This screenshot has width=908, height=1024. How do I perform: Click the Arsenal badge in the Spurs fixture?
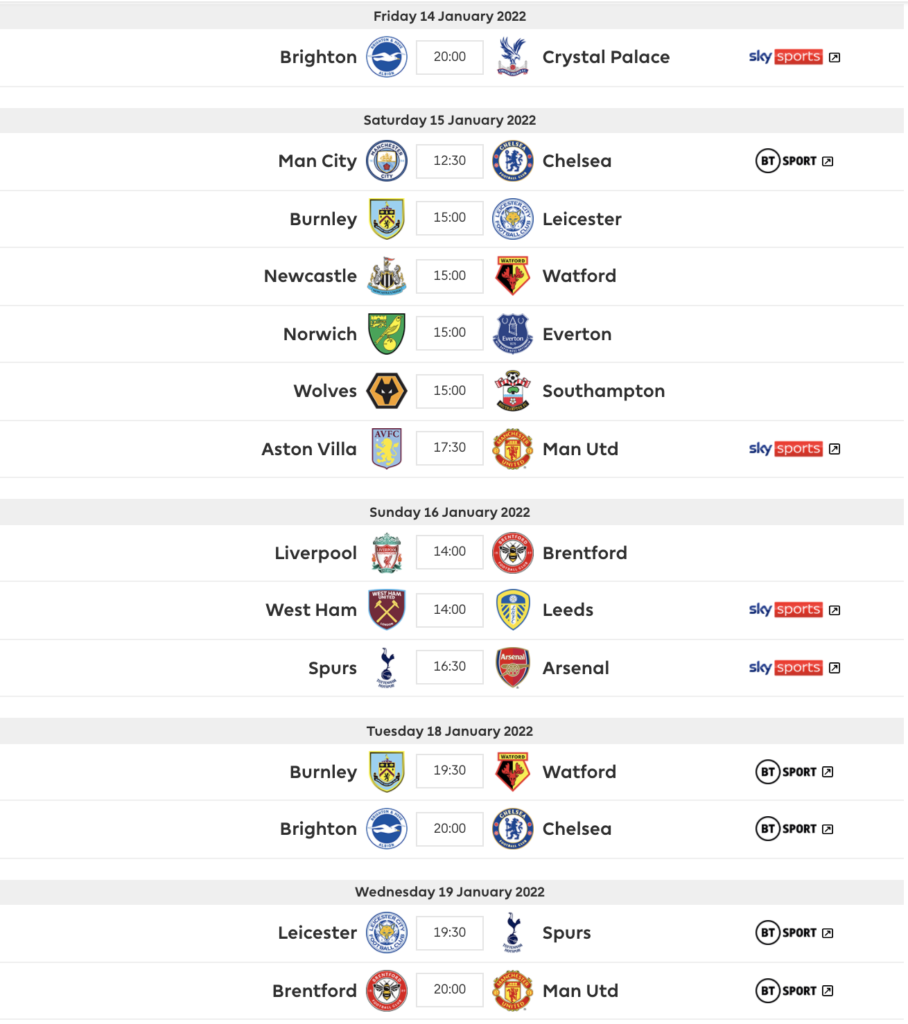(512, 667)
